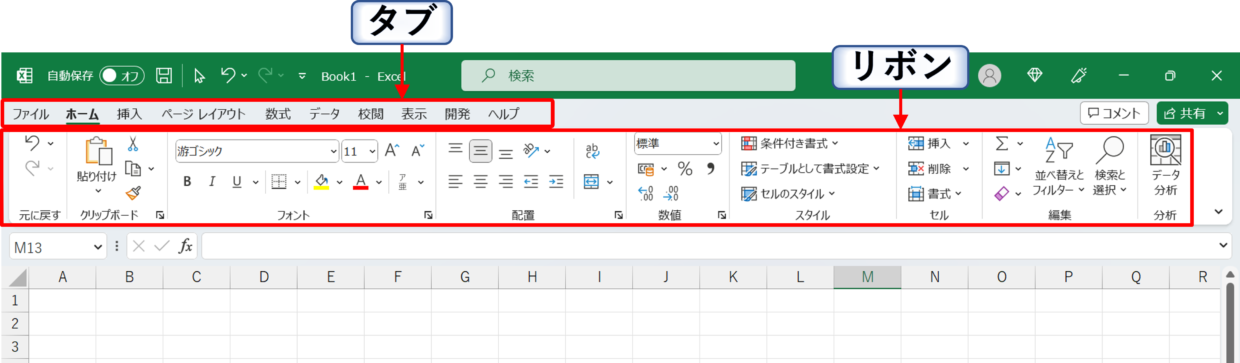Image resolution: width=1240 pixels, height=363 pixels.
Task: Switch to the 挿入 tab
Action: (129, 114)
